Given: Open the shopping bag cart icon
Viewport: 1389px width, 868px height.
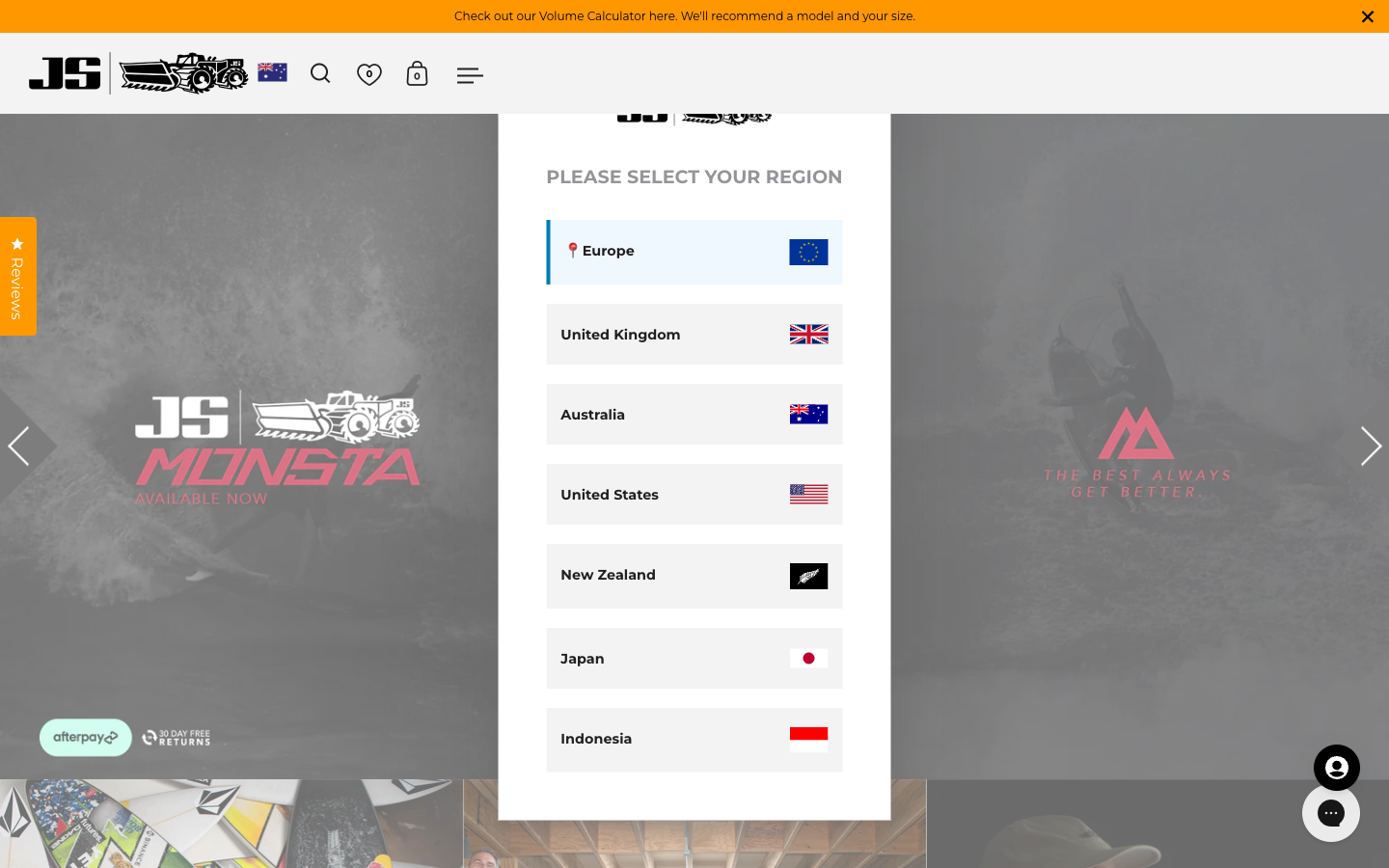Looking at the screenshot, I should point(417,74).
